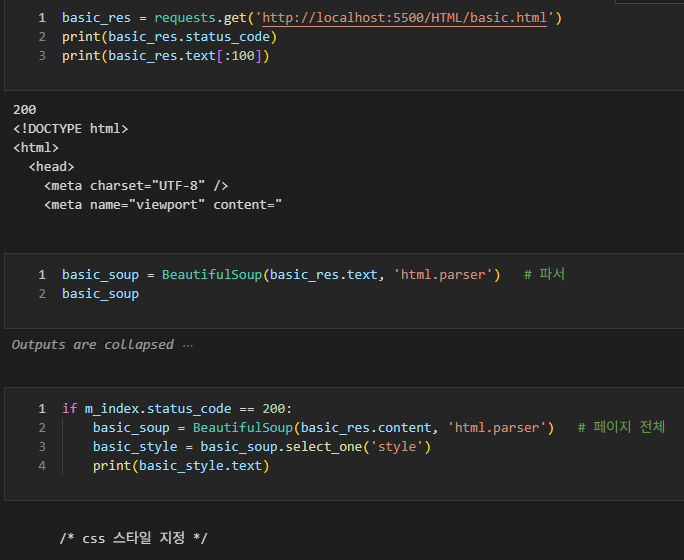The height and width of the screenshot is (560, 684).
Task: Click 'basic_res.content' in third cell
Action: [366, 428]
